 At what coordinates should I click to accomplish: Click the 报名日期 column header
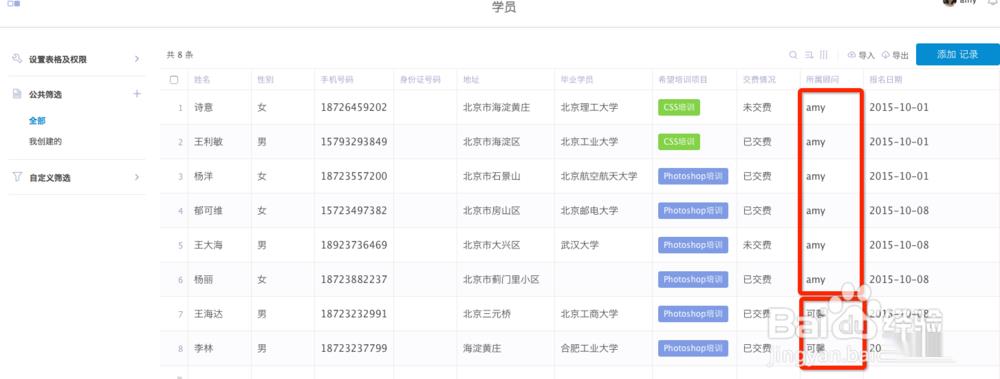click(x=886, y=80)
